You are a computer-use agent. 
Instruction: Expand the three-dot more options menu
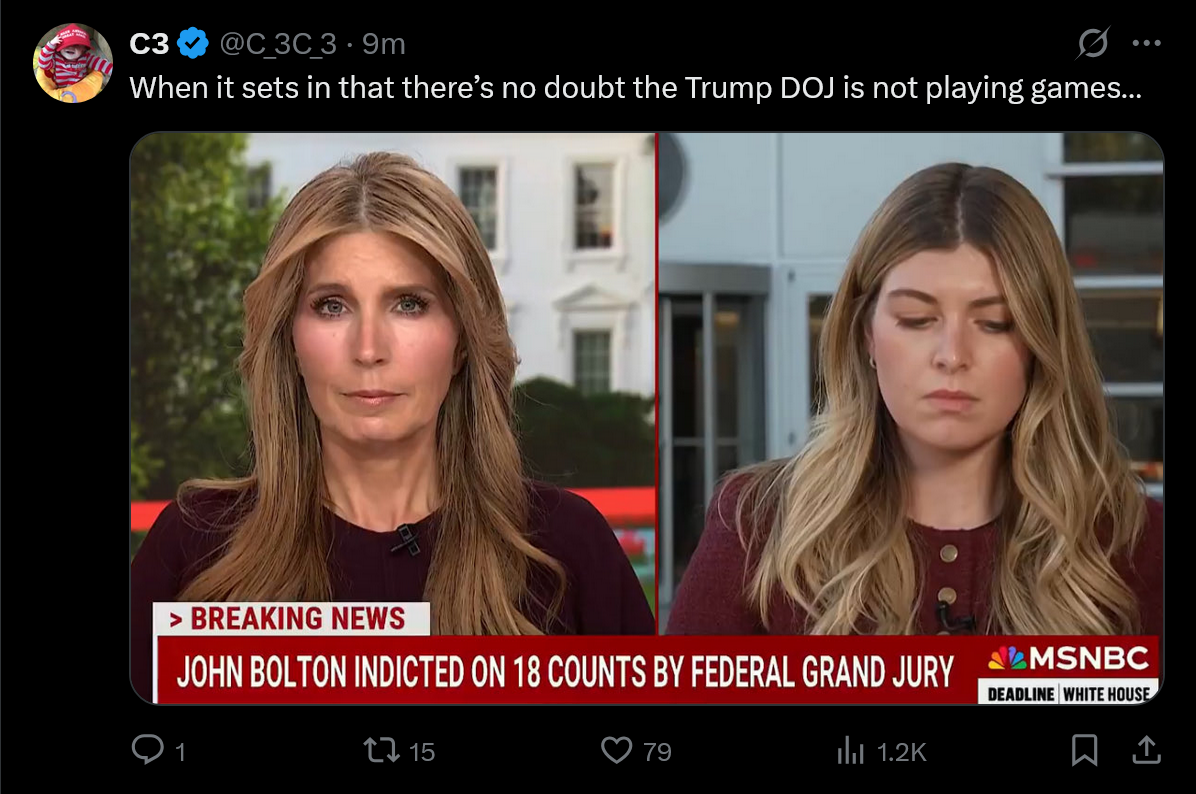point(1146,43)
